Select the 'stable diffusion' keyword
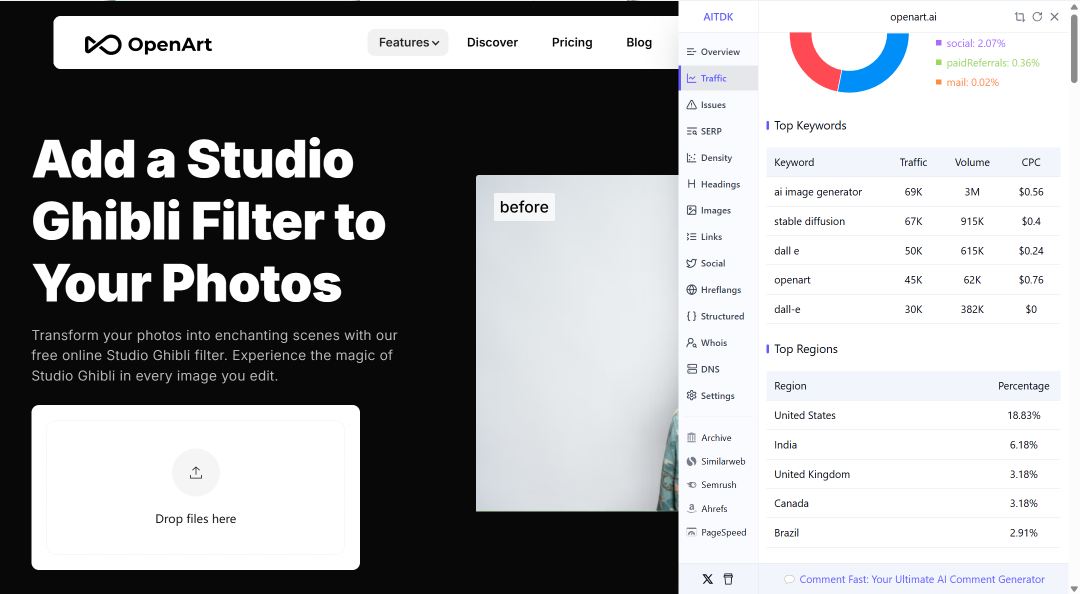The width and height of the screenshot is (1080, 594). click(809, 221)
